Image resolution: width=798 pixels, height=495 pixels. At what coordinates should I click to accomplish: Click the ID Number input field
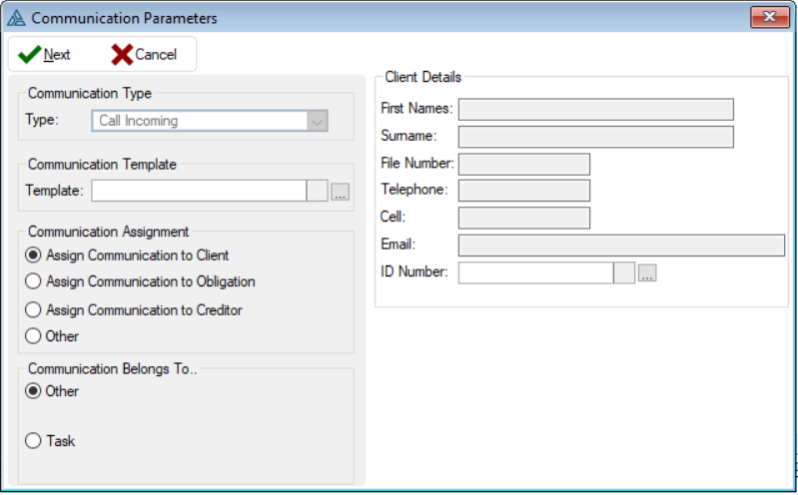535,273
